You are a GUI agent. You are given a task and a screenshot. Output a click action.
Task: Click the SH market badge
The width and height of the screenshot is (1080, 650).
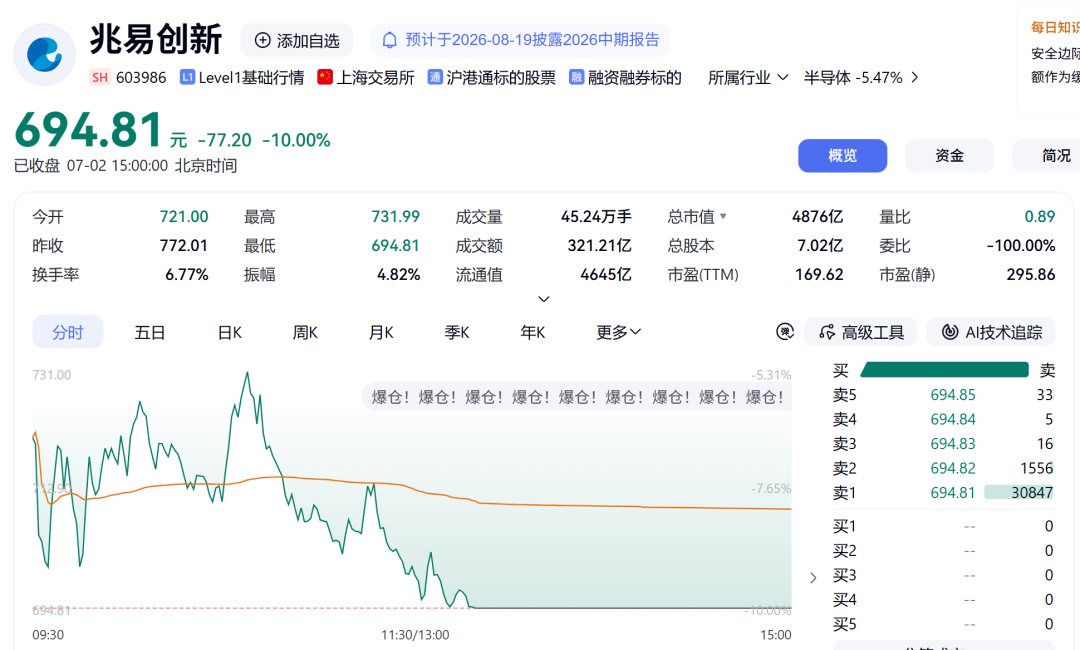coord(100,78)
